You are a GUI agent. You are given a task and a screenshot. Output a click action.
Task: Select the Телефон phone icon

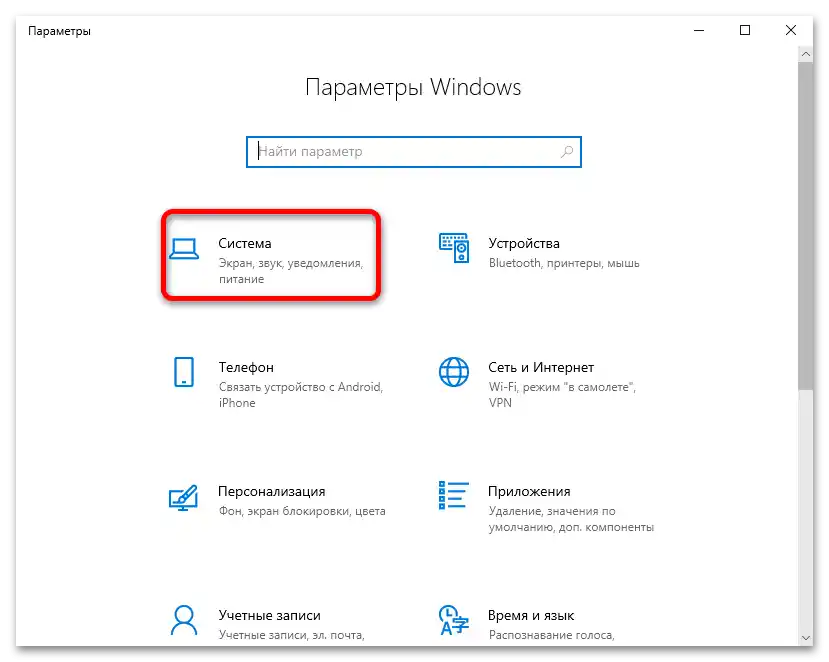pyautogui.click(x=184, y=372)
